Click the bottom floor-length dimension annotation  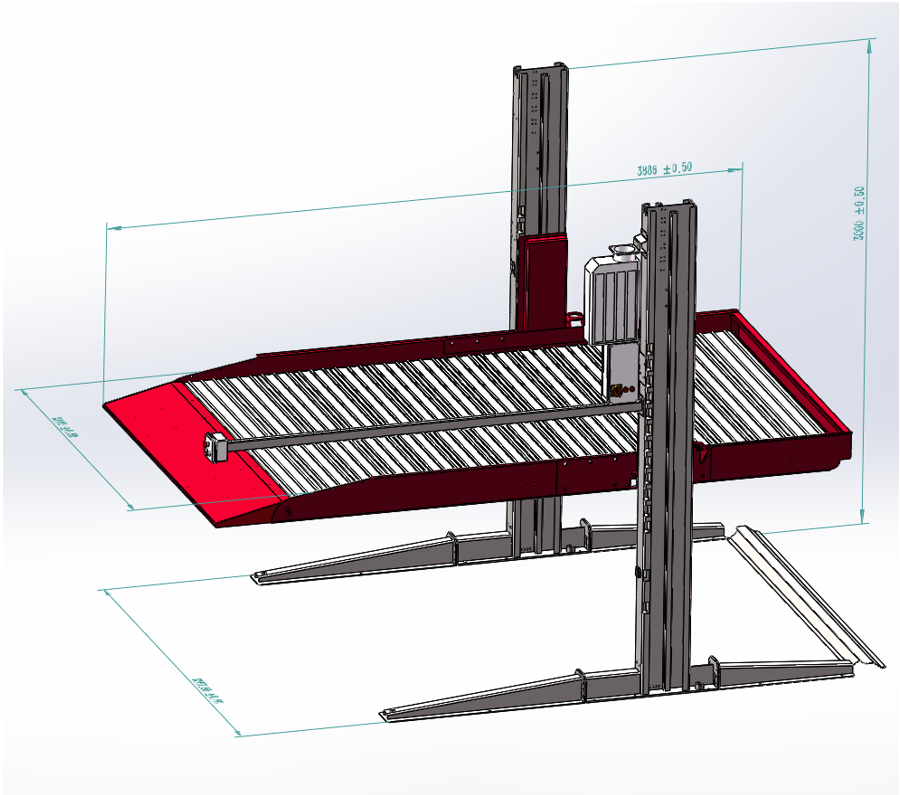pos(207,690)
